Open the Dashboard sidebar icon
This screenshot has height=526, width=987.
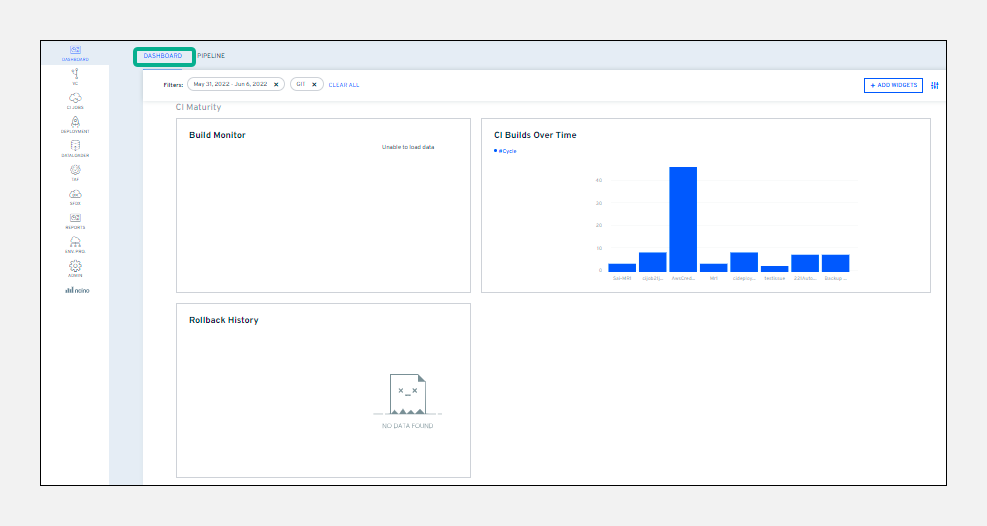[x=75, y=50]
